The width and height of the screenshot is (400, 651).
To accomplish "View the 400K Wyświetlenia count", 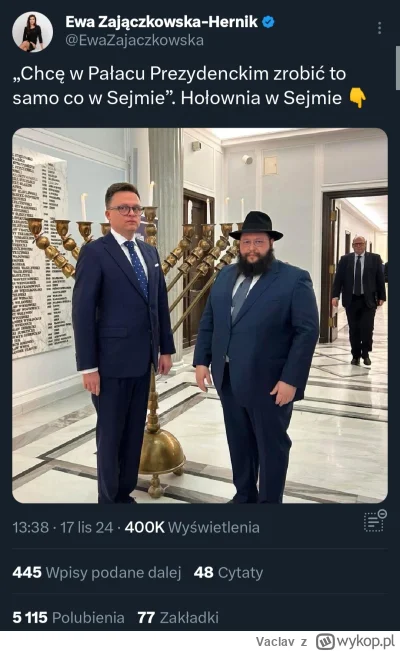I will click(192, 528).
